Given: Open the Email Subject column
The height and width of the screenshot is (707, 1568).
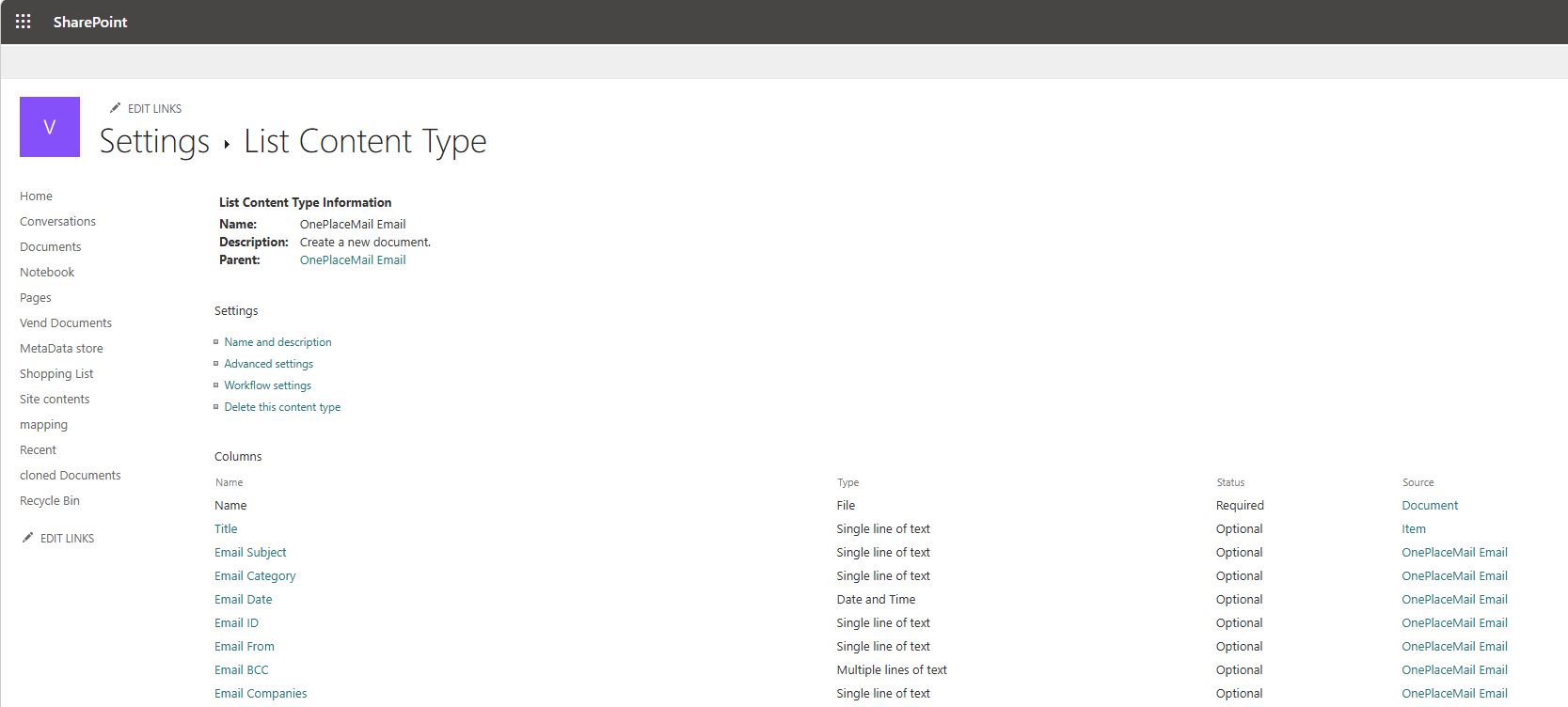Looking at the screenshot, I should point(250,553).
